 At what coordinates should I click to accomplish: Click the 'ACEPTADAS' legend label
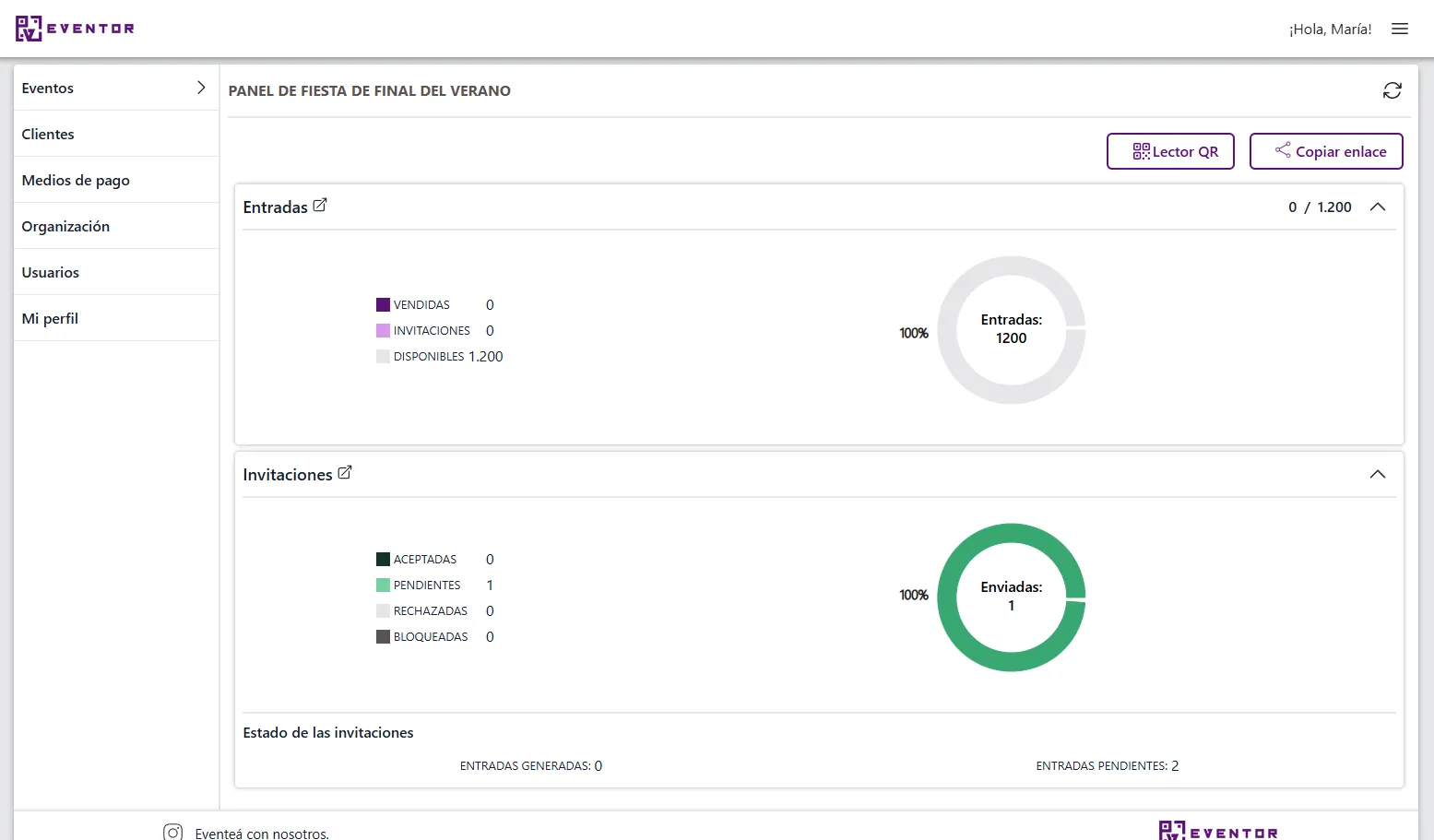tap(425, 559)
